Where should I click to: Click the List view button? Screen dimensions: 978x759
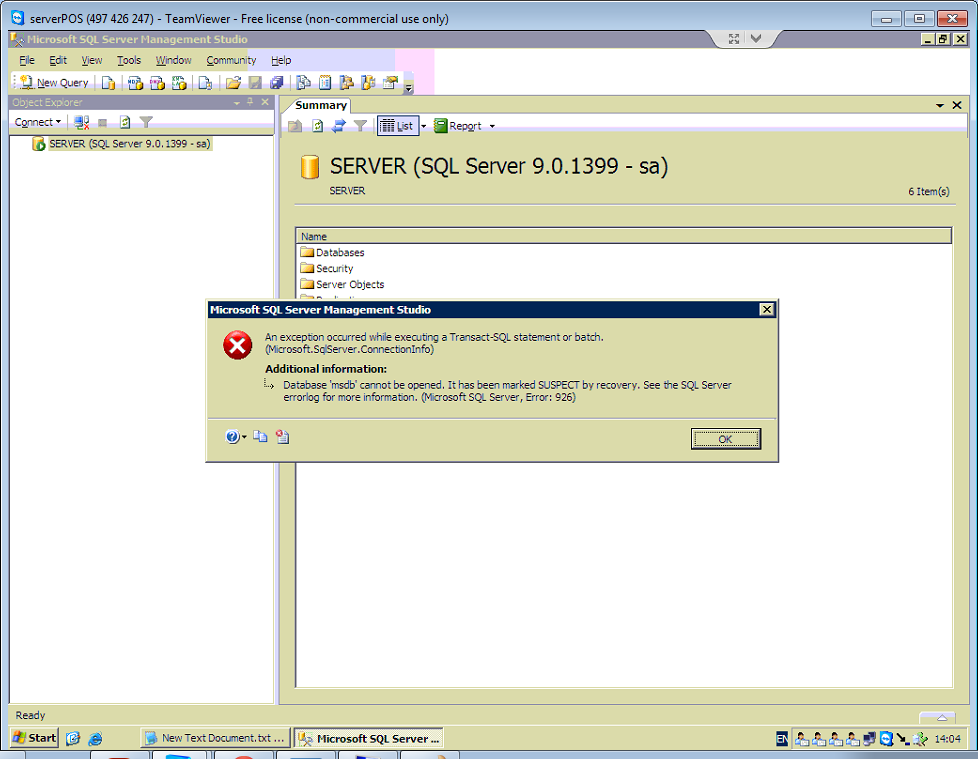[x=397, y=126]
